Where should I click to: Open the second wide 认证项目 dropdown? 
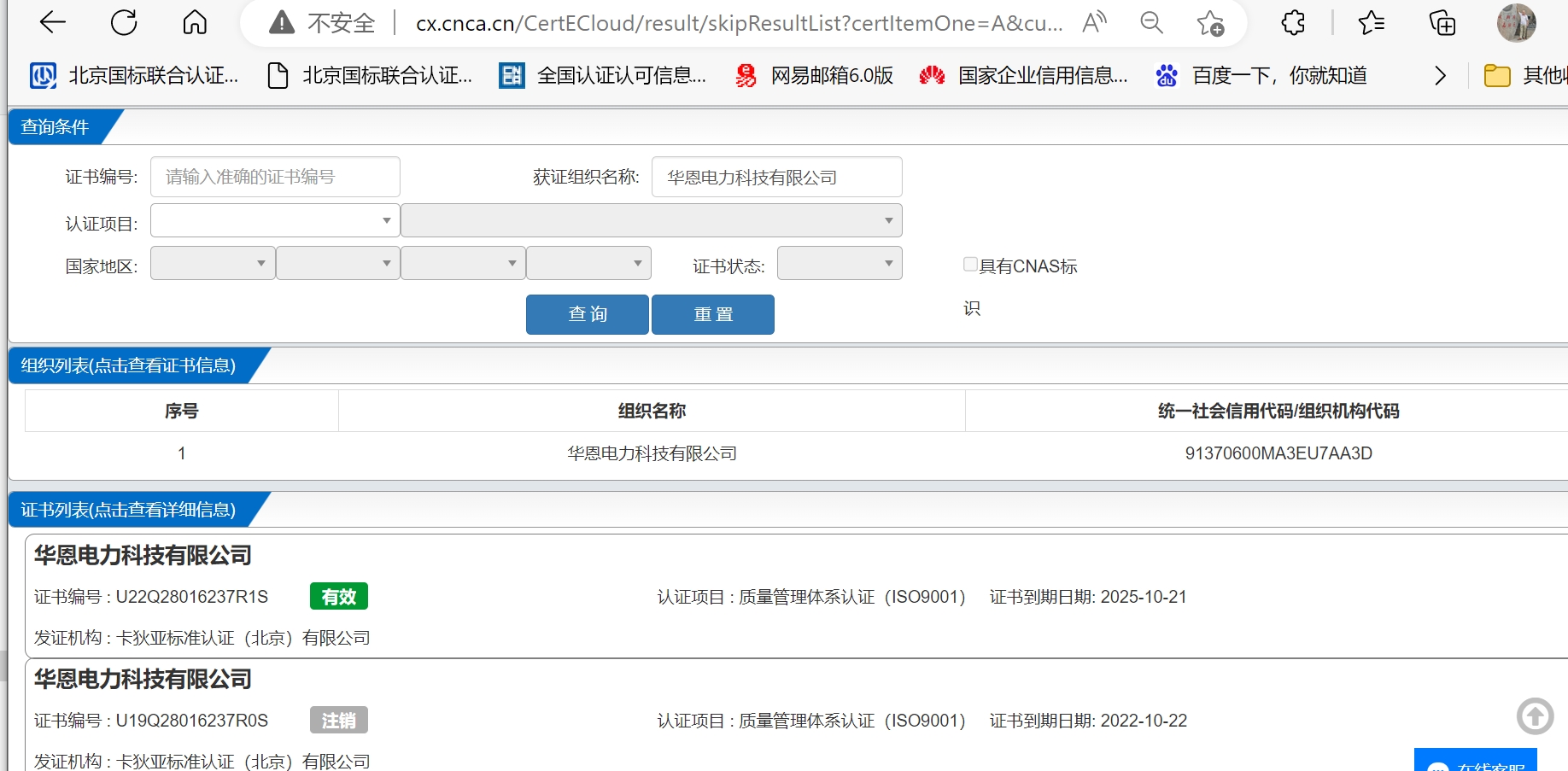click(x=652, y=220)
